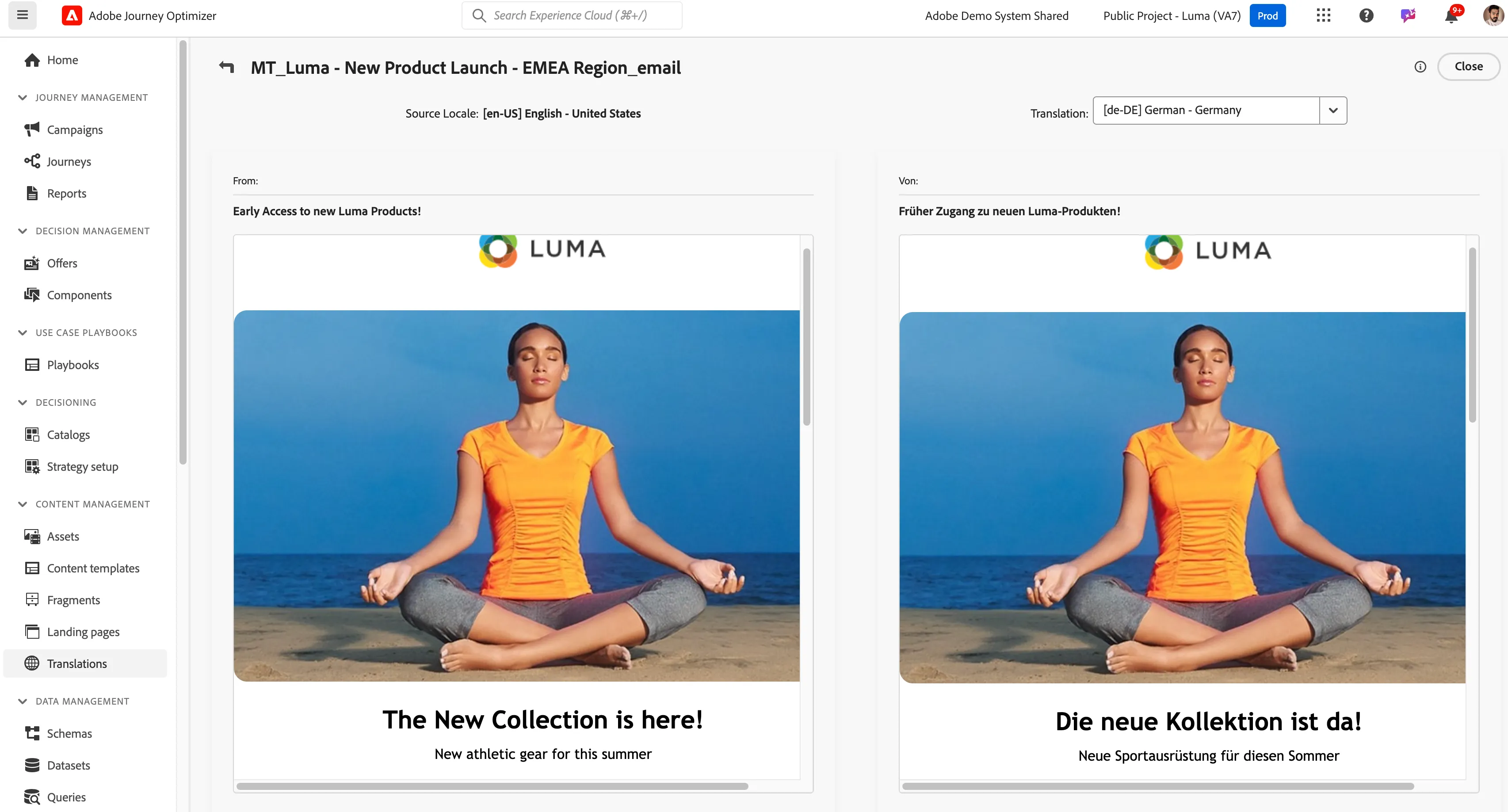
Task: Collapse the Use Case Playbooks section
Action: [x=23, y=332]
